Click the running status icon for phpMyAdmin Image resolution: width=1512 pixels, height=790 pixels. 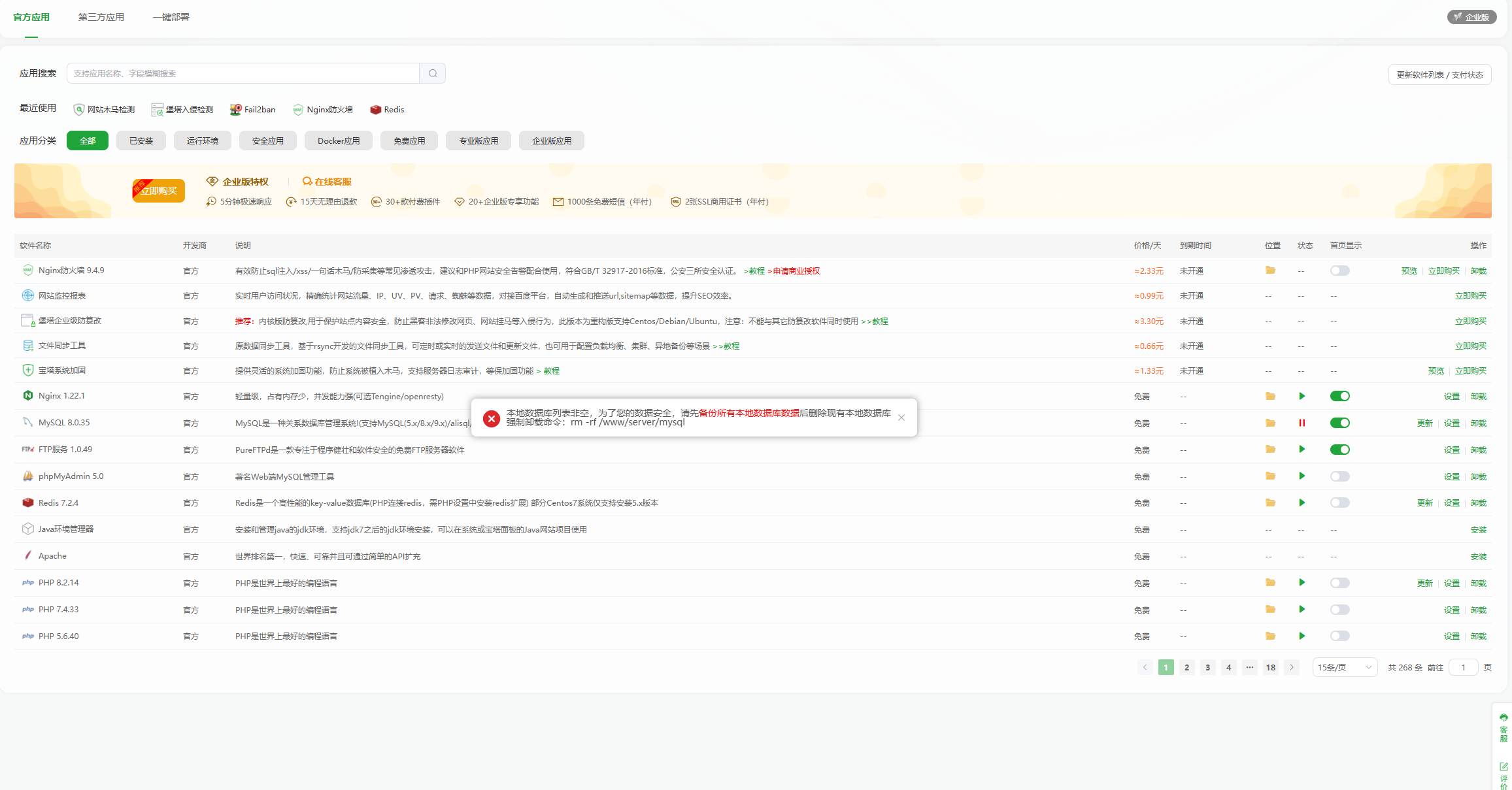pos(1302,476)
